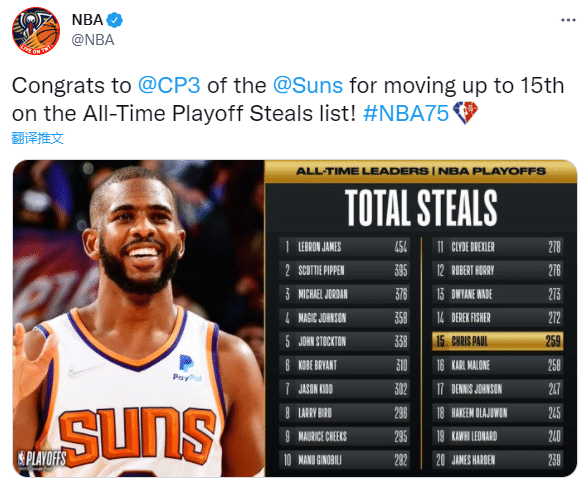This screenshot has height=480, width=586.
Task: Click the NBA Playoffs logo watermark
Action: click(42, 459)
